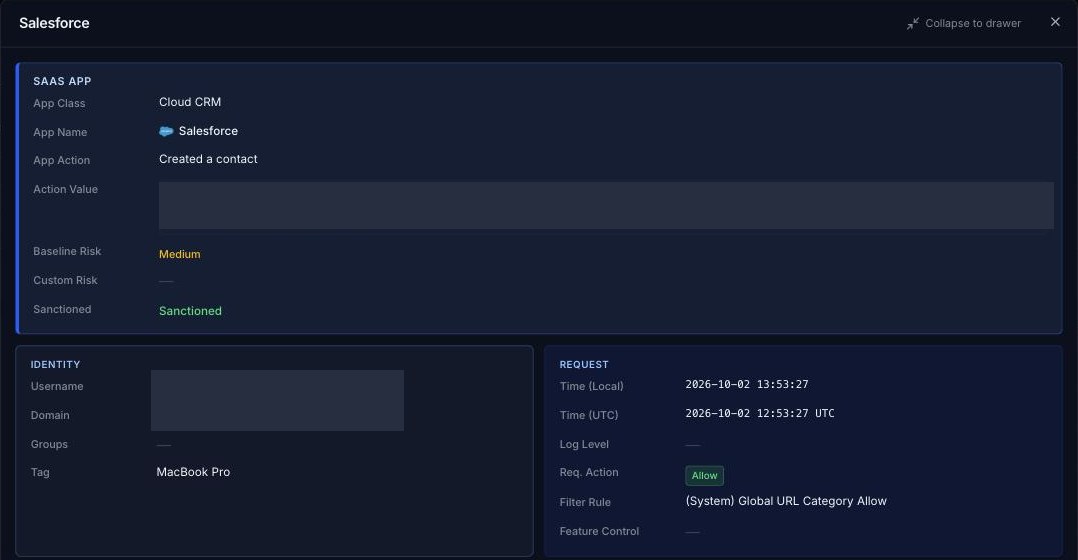The height and width of the screenshot is (560, 1078).
Task: Click the 'Req. Action' field label
Action: 588,473
